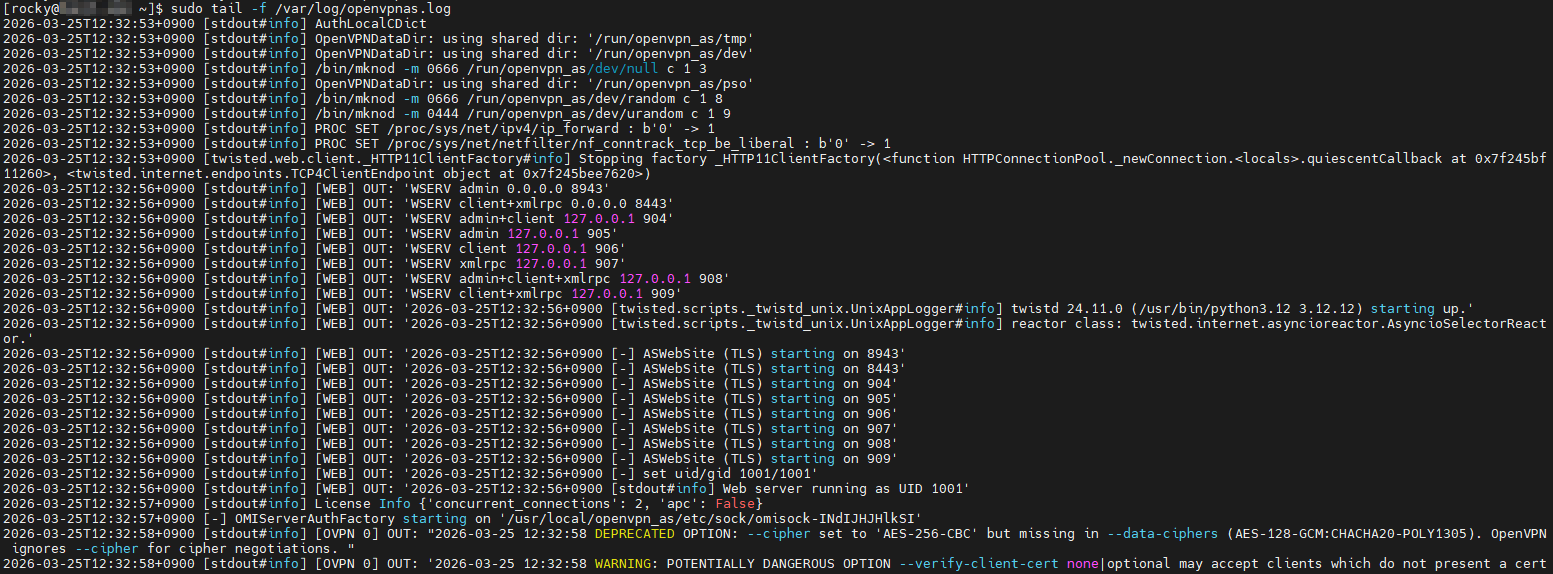Click 'WSERV client 127.0.0.1 906' entry

coord(514,248)
